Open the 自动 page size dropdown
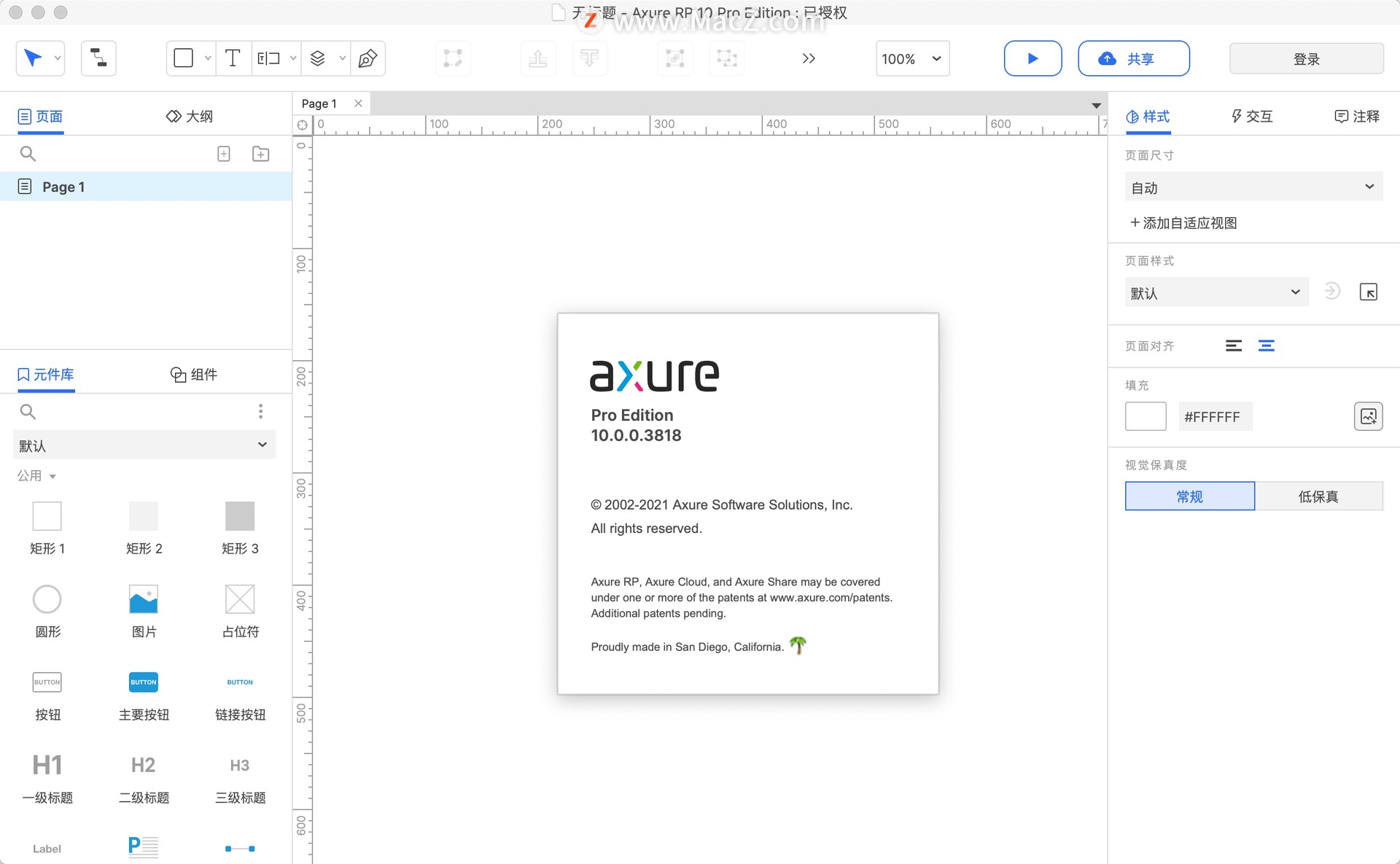 (x=1253, y=187)
